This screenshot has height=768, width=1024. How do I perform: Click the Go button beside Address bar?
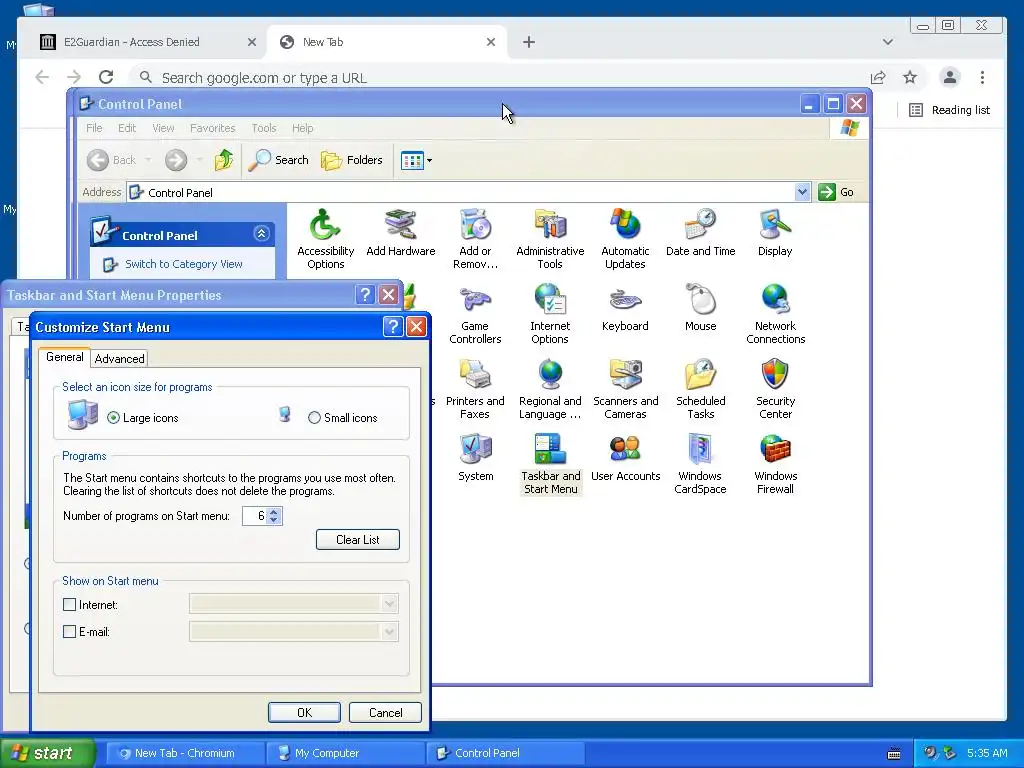click(x=837, y=192)
